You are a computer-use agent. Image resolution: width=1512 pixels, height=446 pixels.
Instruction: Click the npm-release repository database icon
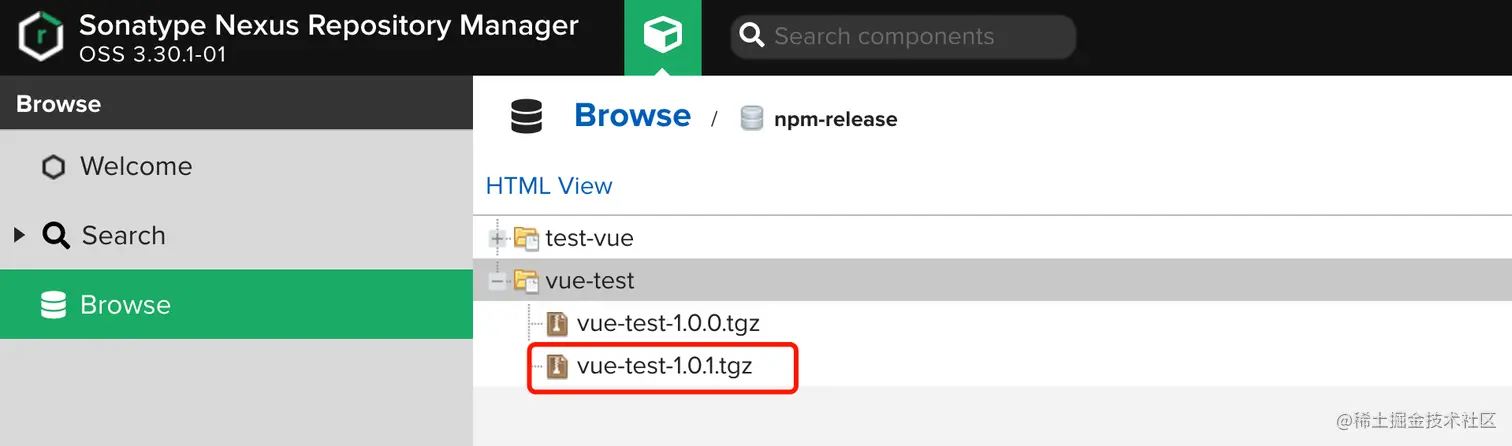tap(752, 119)
